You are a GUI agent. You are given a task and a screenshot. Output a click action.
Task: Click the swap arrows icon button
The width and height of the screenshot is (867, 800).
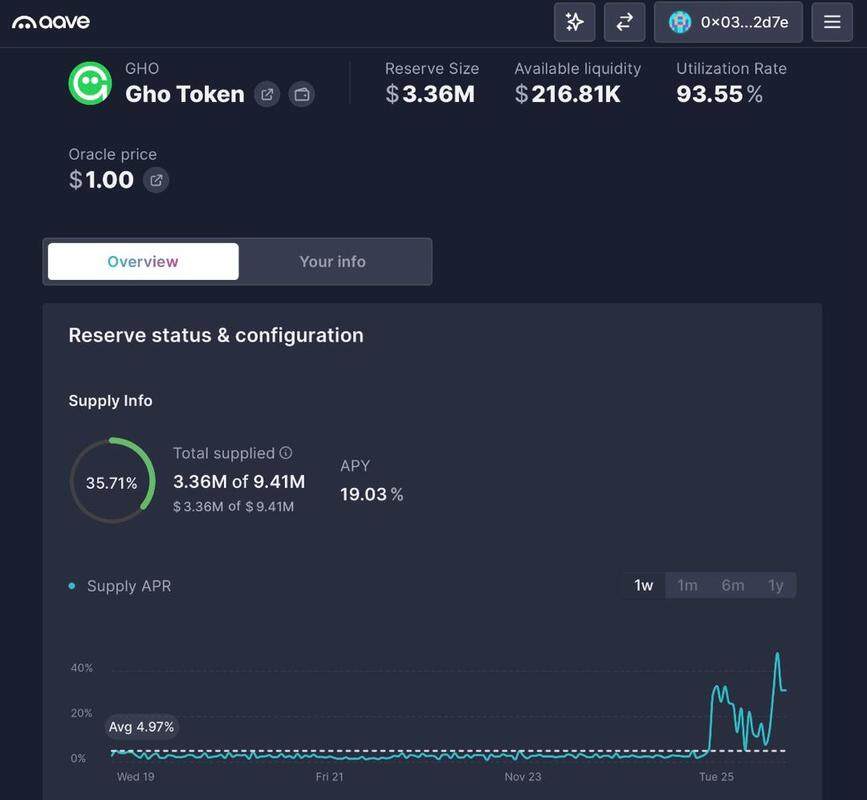(x=624, y=22)
